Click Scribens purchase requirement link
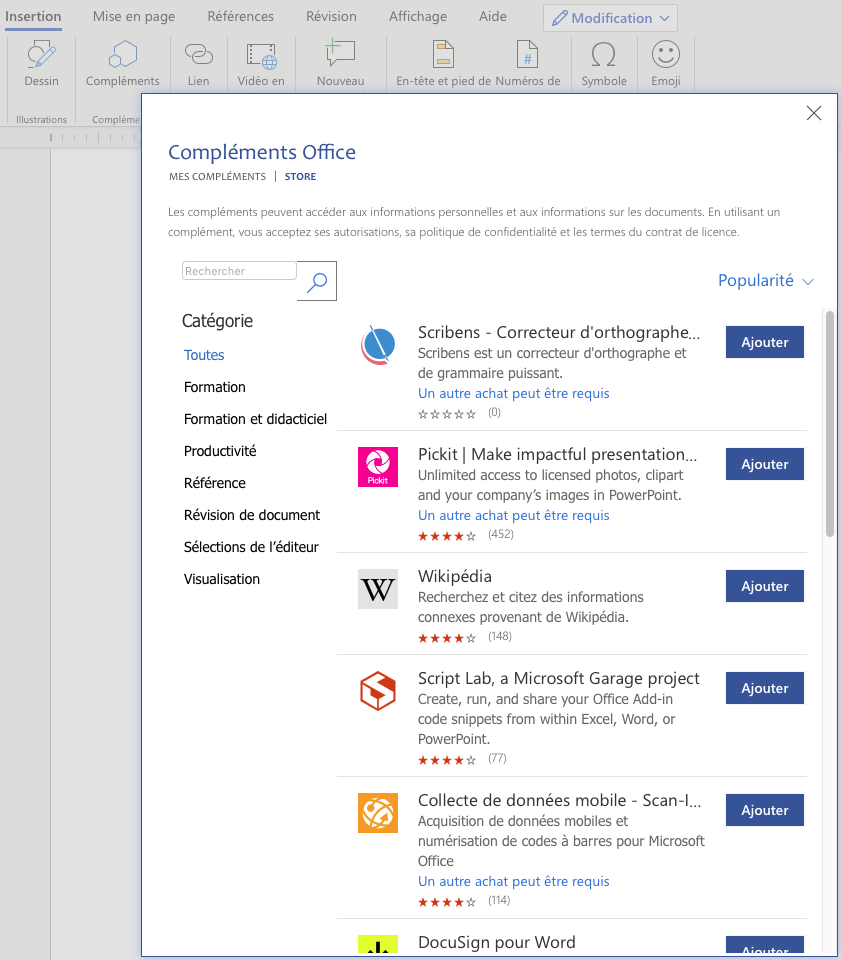The width and height of the screenshot is (841, 960). coord(514,393)
